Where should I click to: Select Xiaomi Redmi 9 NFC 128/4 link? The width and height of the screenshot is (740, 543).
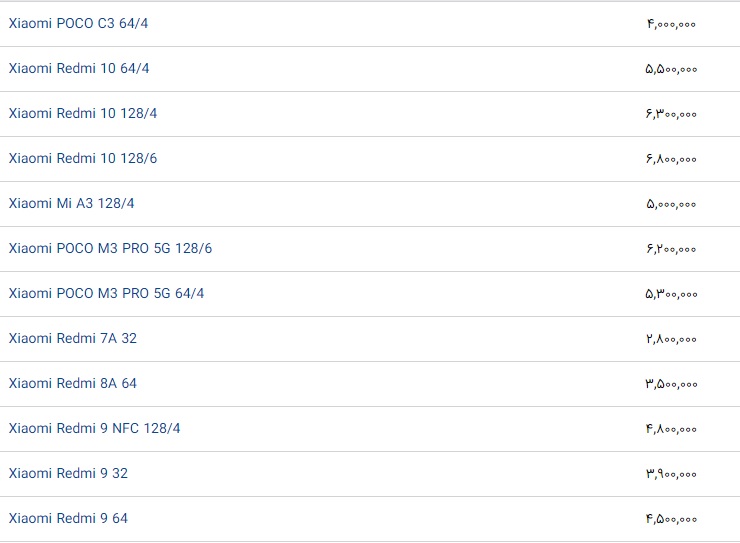pyautogui.click(x=95, y=428)
